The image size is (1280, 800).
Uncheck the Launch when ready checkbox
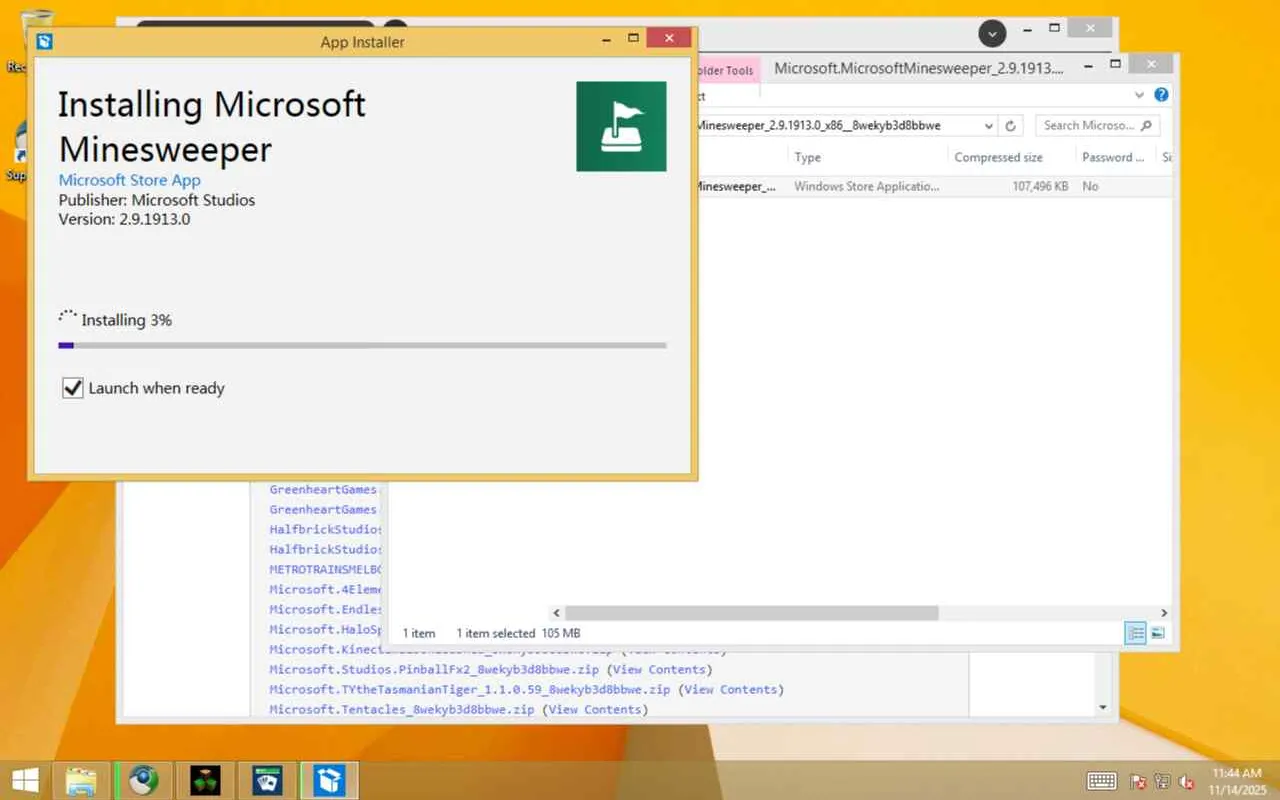[x=72, y=388]
